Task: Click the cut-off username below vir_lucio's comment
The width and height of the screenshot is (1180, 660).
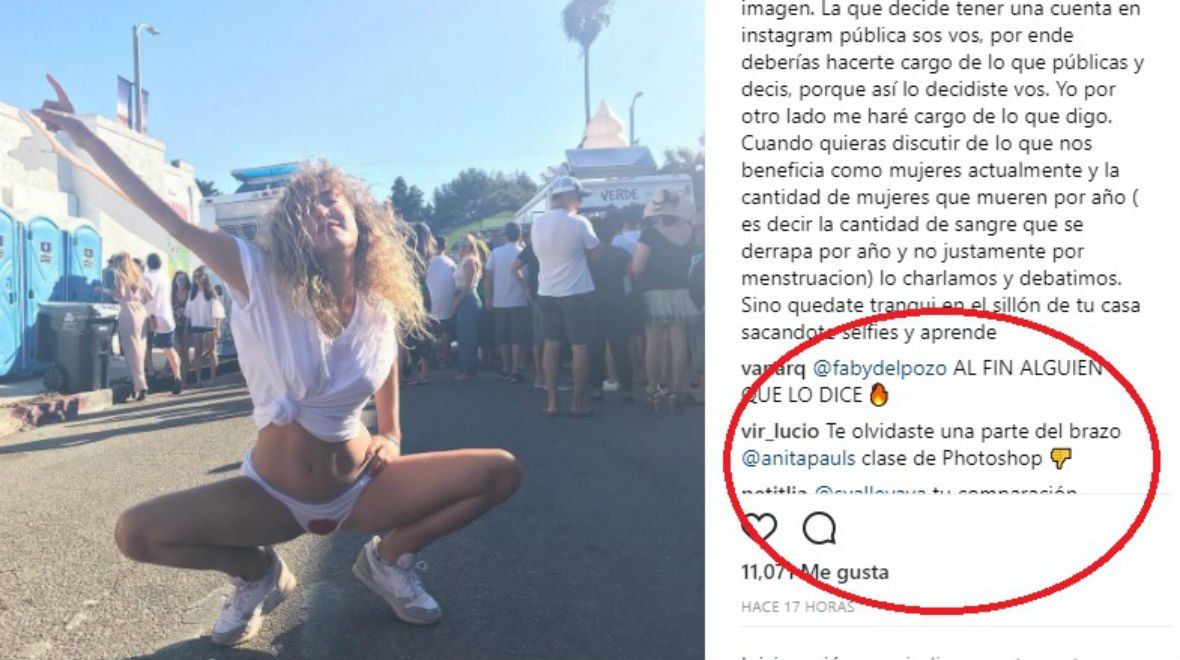Action: pyautogui.click(x=774, y=491)
